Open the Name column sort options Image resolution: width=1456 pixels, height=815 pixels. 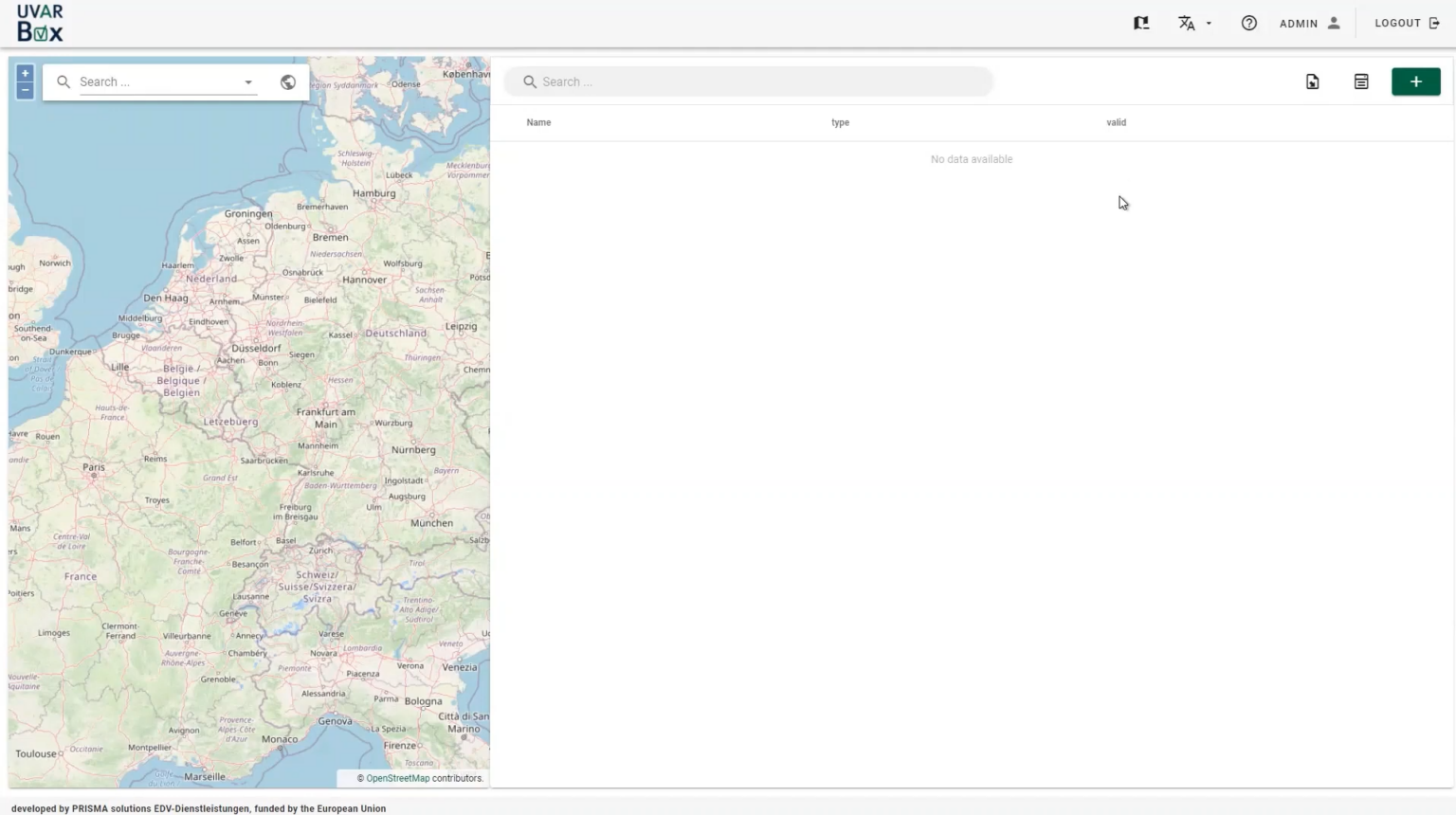coord(538,122)
